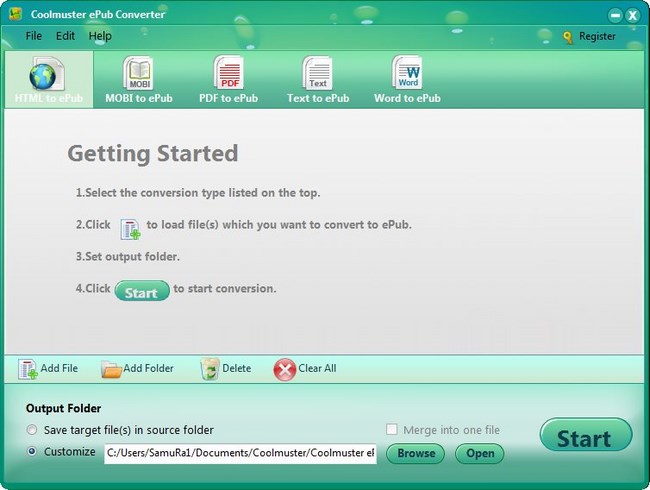Open the Word to ePub converter

click(407, 80)
